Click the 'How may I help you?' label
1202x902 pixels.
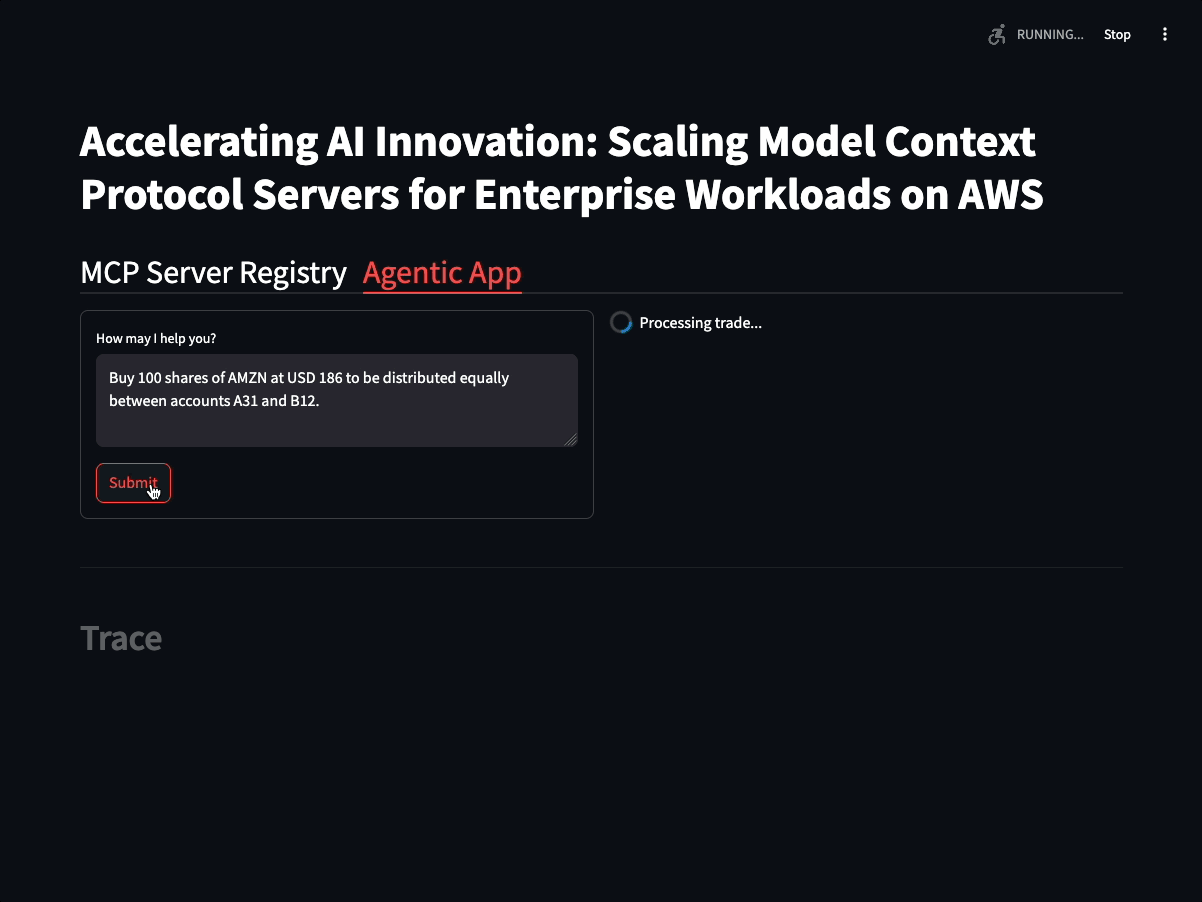click(x=156, y=339)
